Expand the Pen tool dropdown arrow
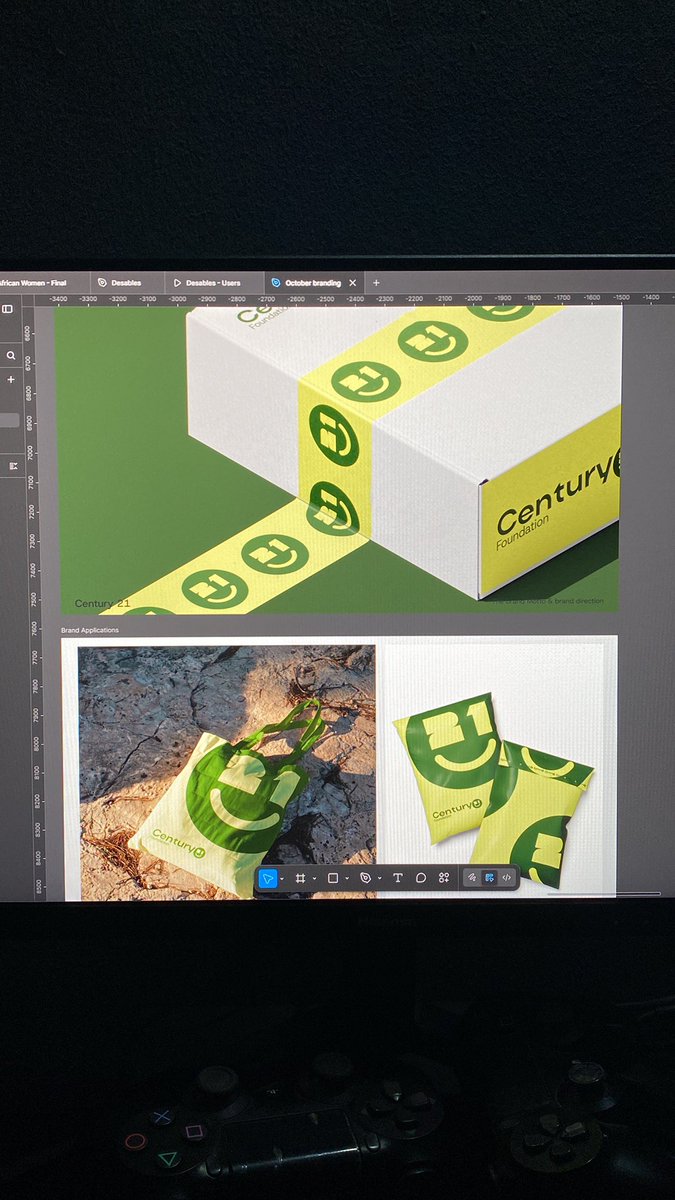Image resolution: width=675 pixels, height=1200 pixels. (380, 878)
